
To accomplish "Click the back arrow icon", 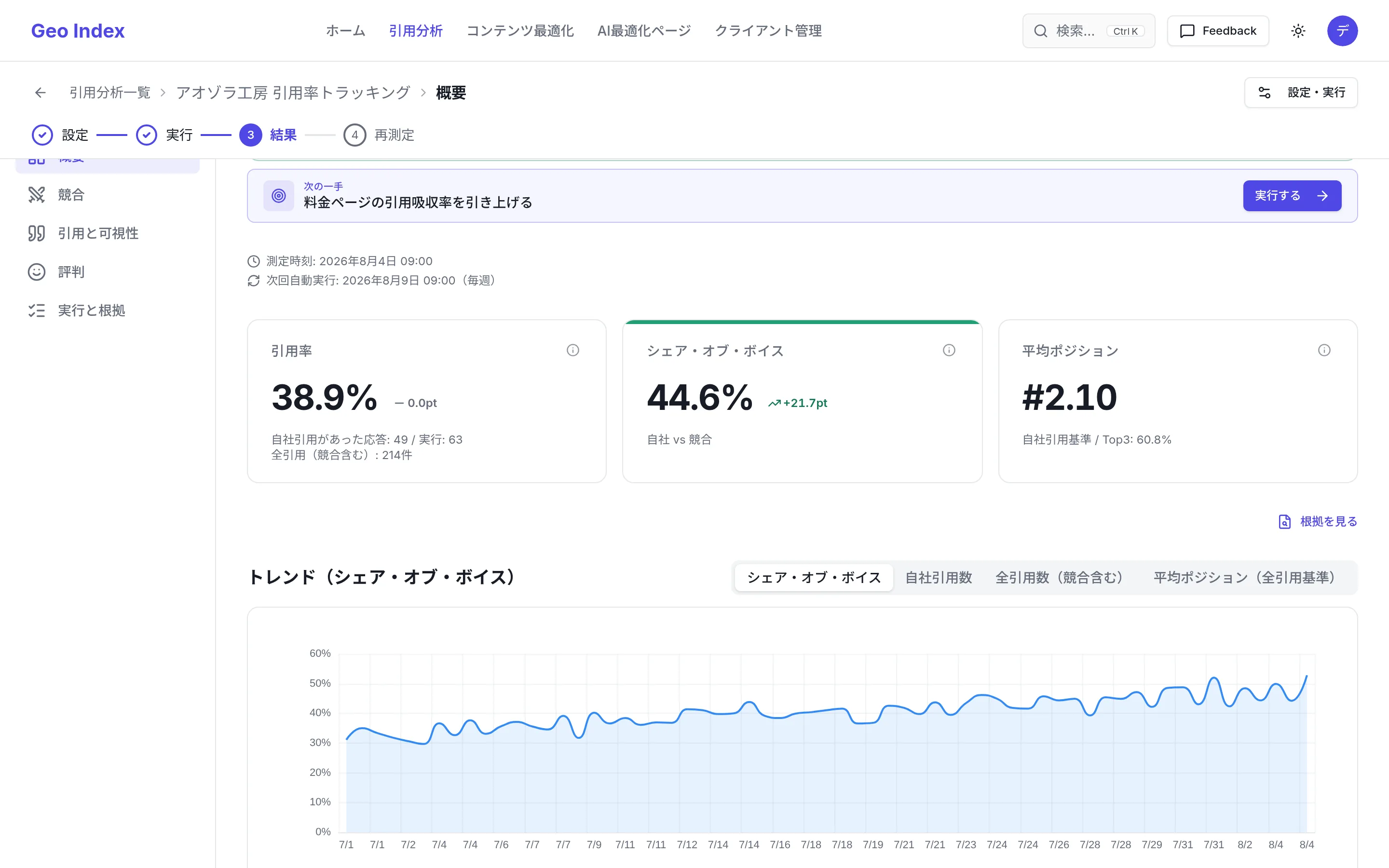I will 40,93.
